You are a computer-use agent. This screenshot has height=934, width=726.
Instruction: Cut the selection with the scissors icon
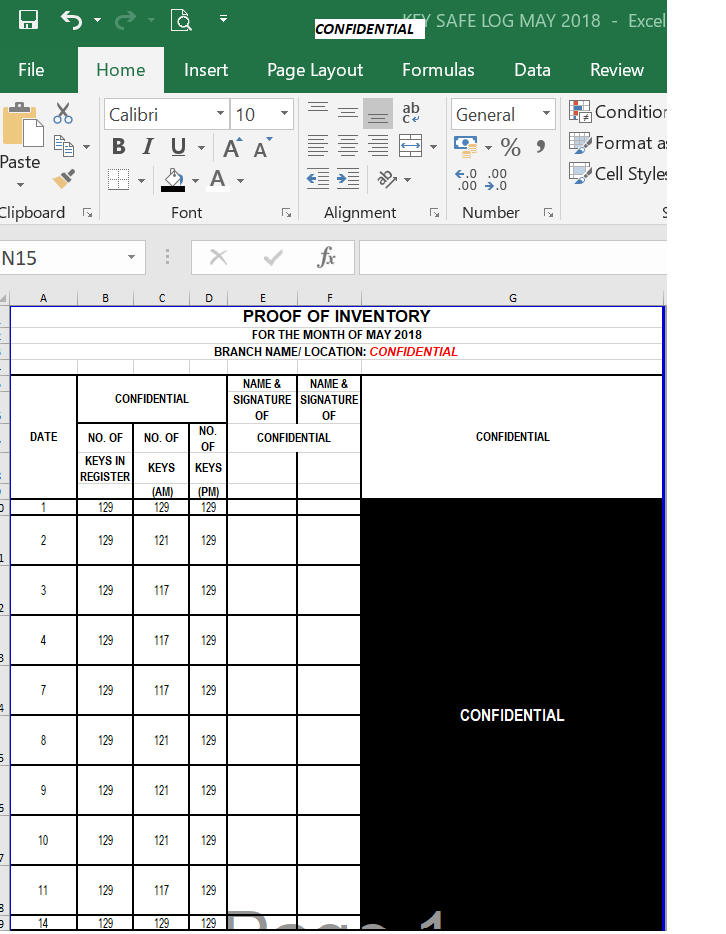coord(63,113)
